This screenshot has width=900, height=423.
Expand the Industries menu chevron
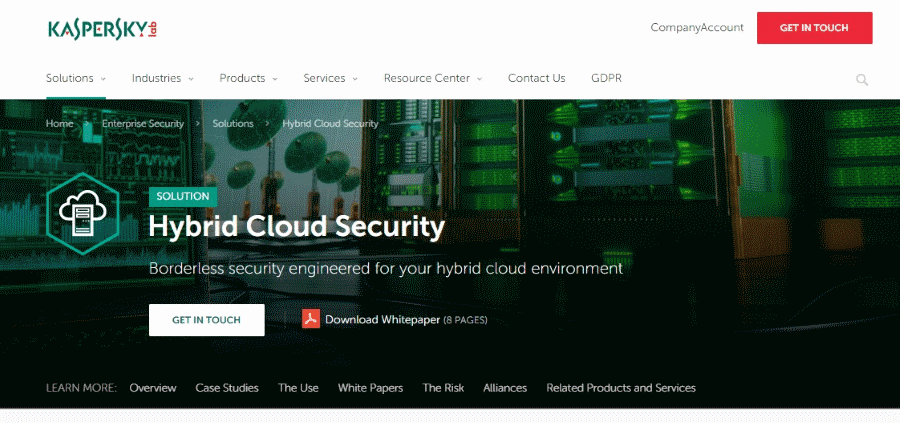click(x=191, y=79)
